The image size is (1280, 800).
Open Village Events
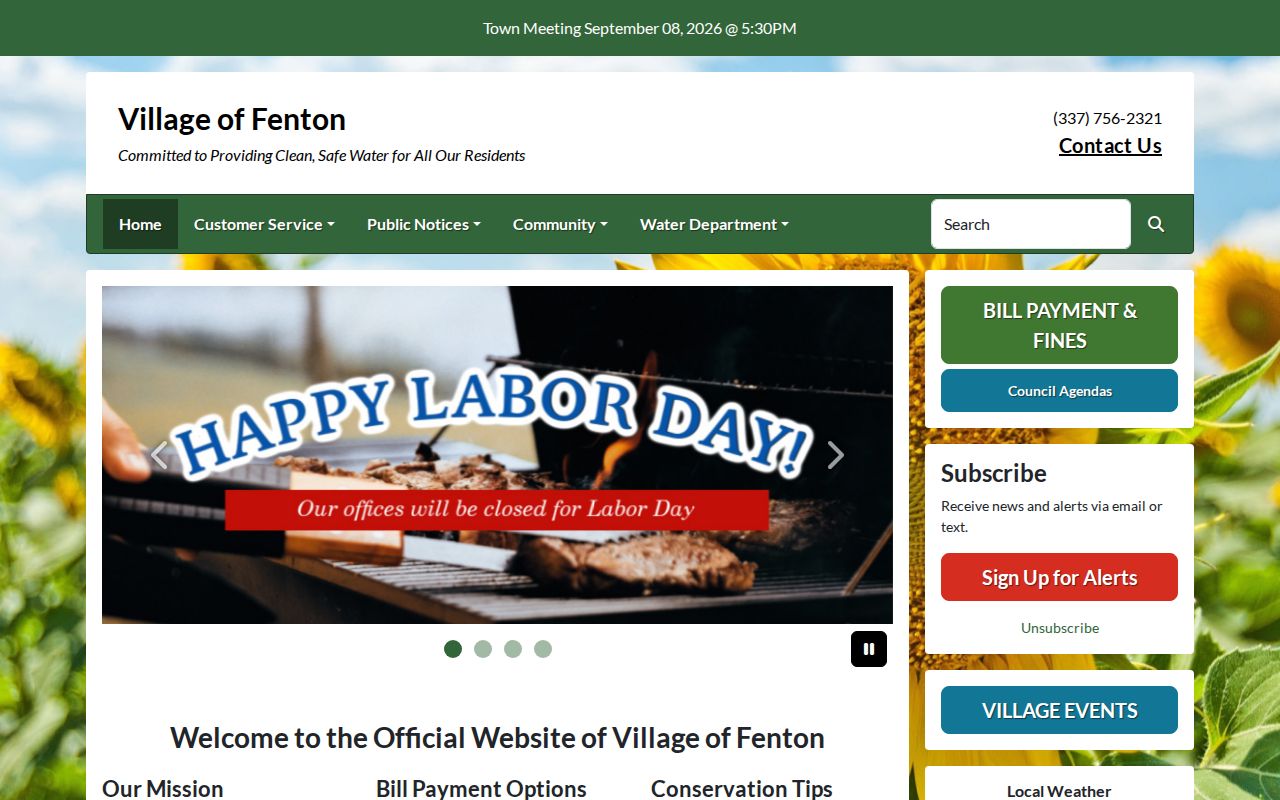click(1059, 710)
